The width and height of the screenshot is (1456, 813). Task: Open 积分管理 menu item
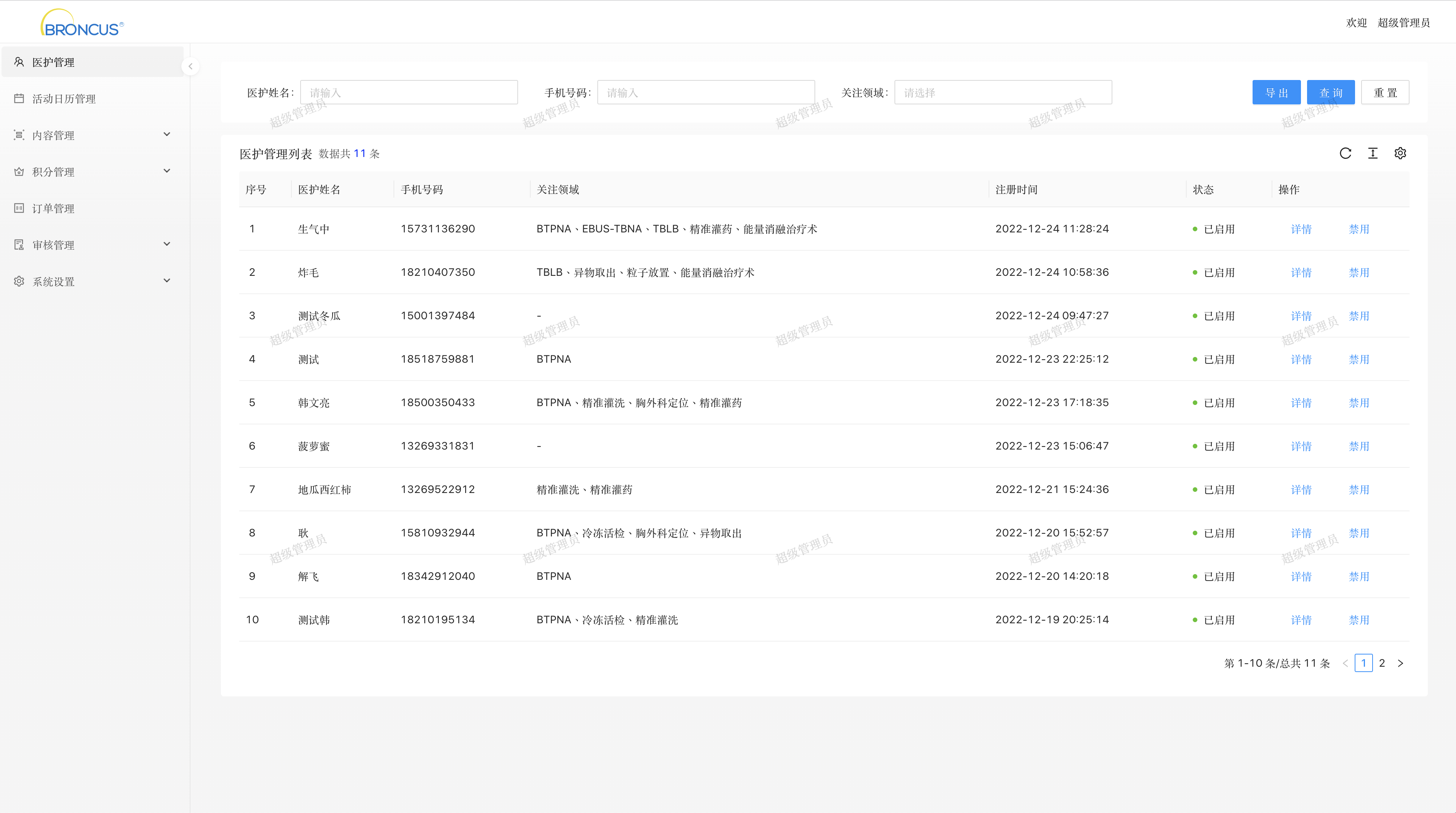point(93,171)
